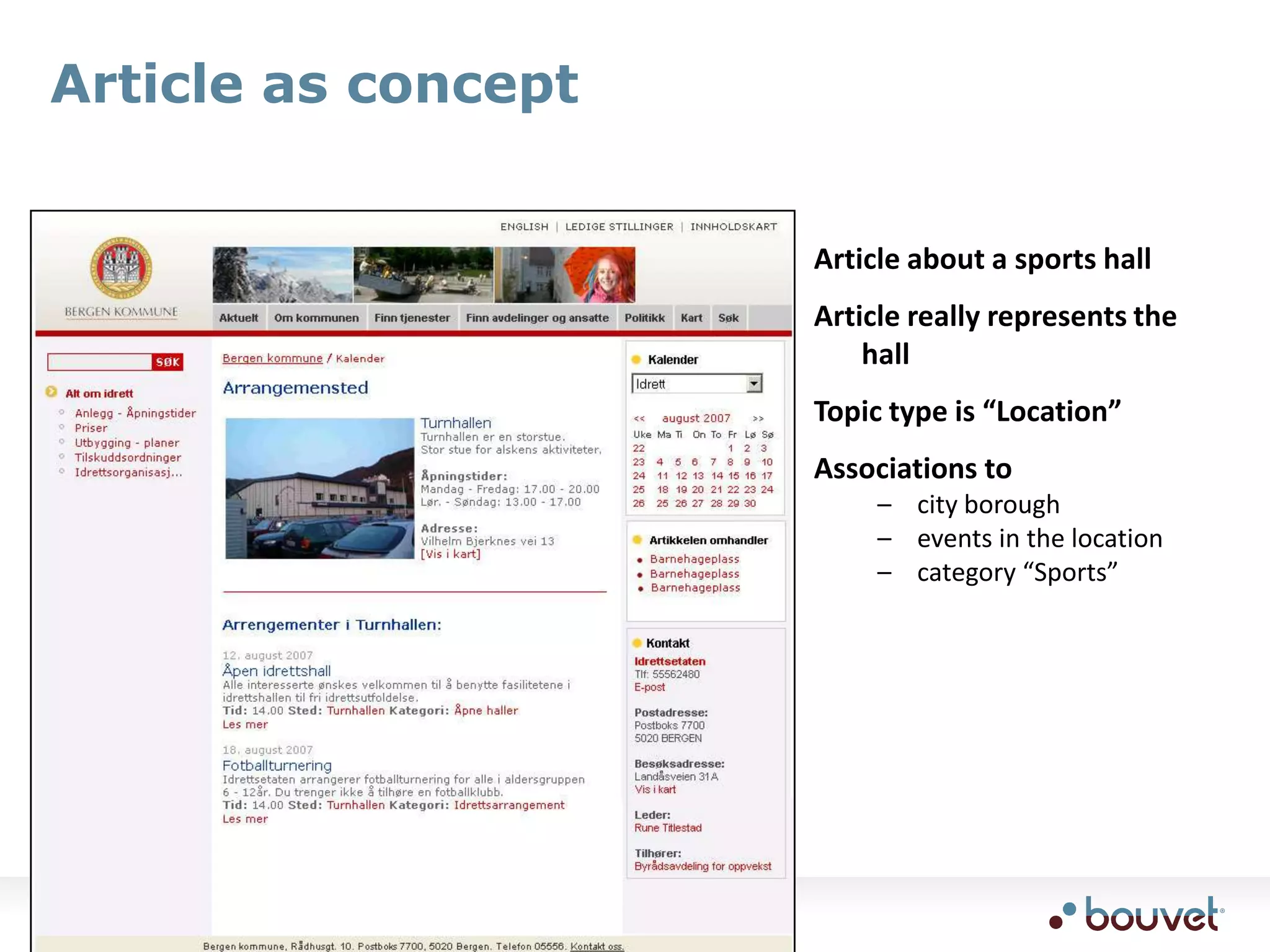Click the Turnhallen building photo
The image size is (1270, 952).
point(319,488)
